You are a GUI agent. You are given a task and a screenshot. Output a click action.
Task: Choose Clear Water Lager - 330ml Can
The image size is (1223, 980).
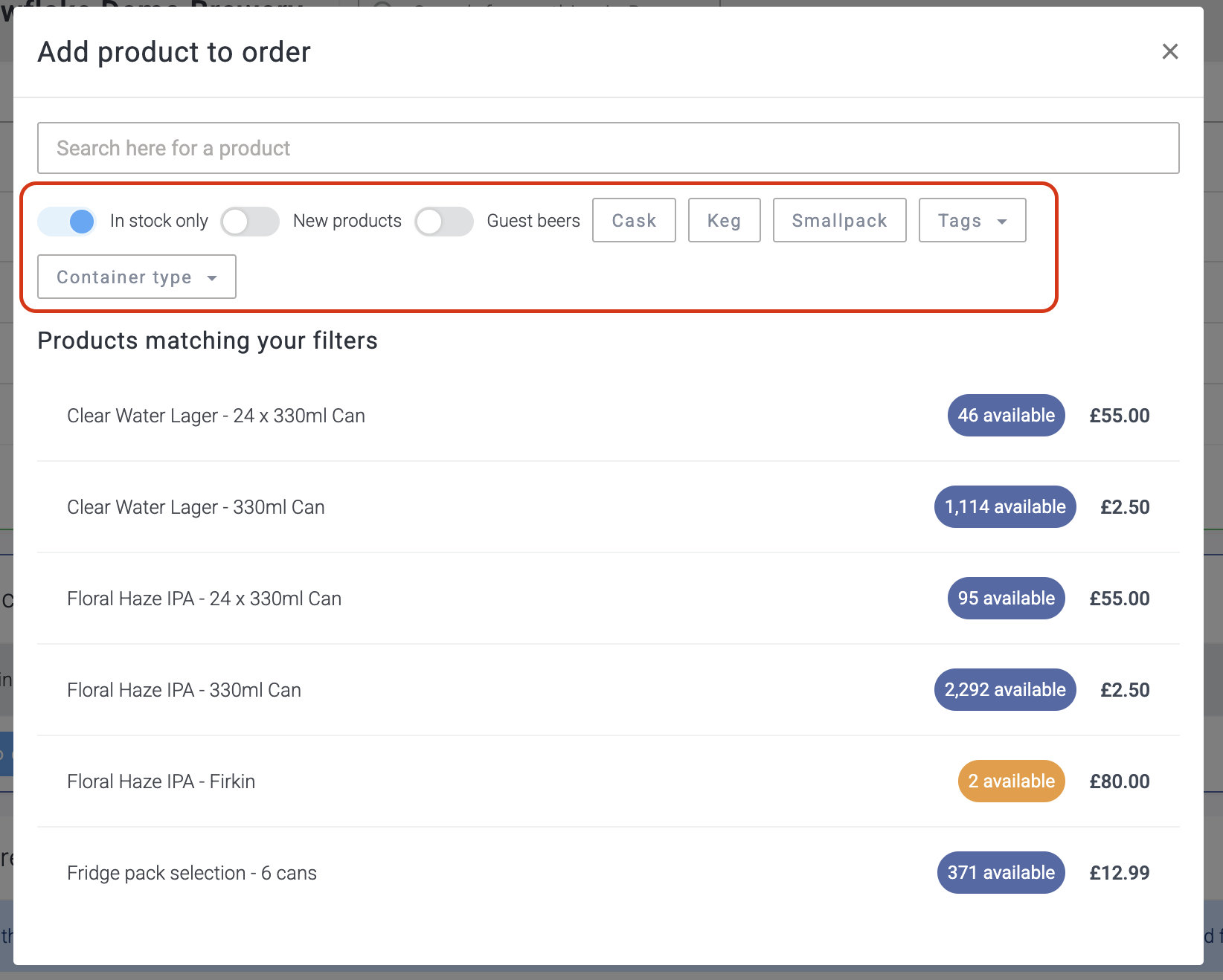click(608, 507)
